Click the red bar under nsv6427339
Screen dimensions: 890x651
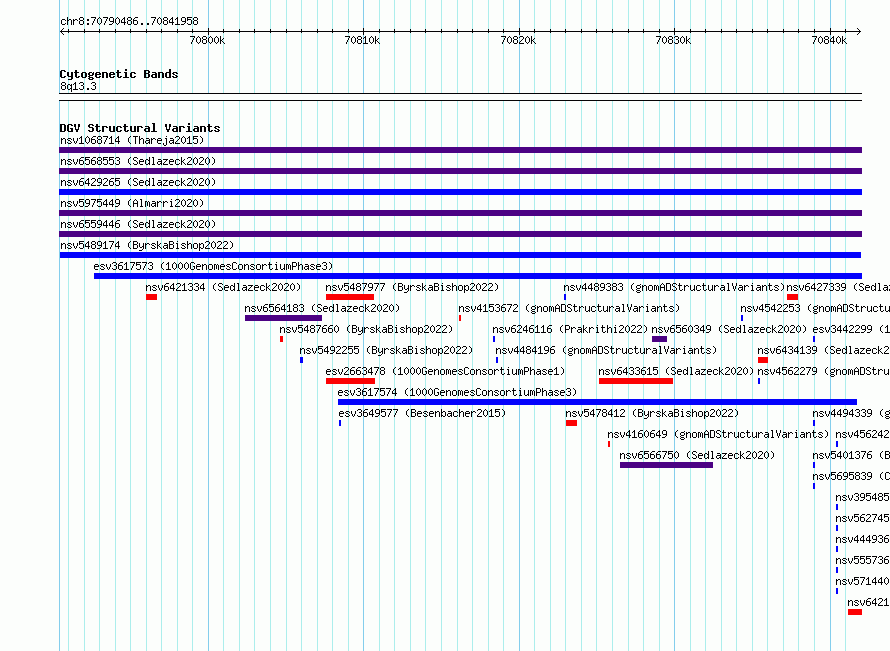click(x=792, y=297)
